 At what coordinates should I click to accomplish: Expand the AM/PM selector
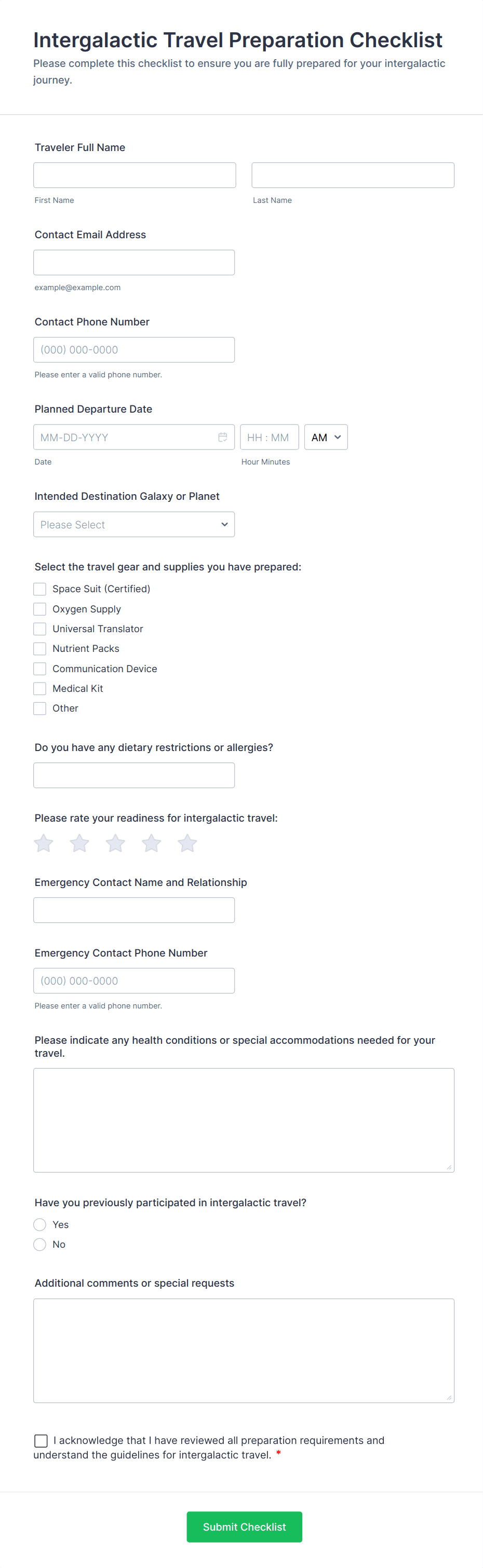326,437
